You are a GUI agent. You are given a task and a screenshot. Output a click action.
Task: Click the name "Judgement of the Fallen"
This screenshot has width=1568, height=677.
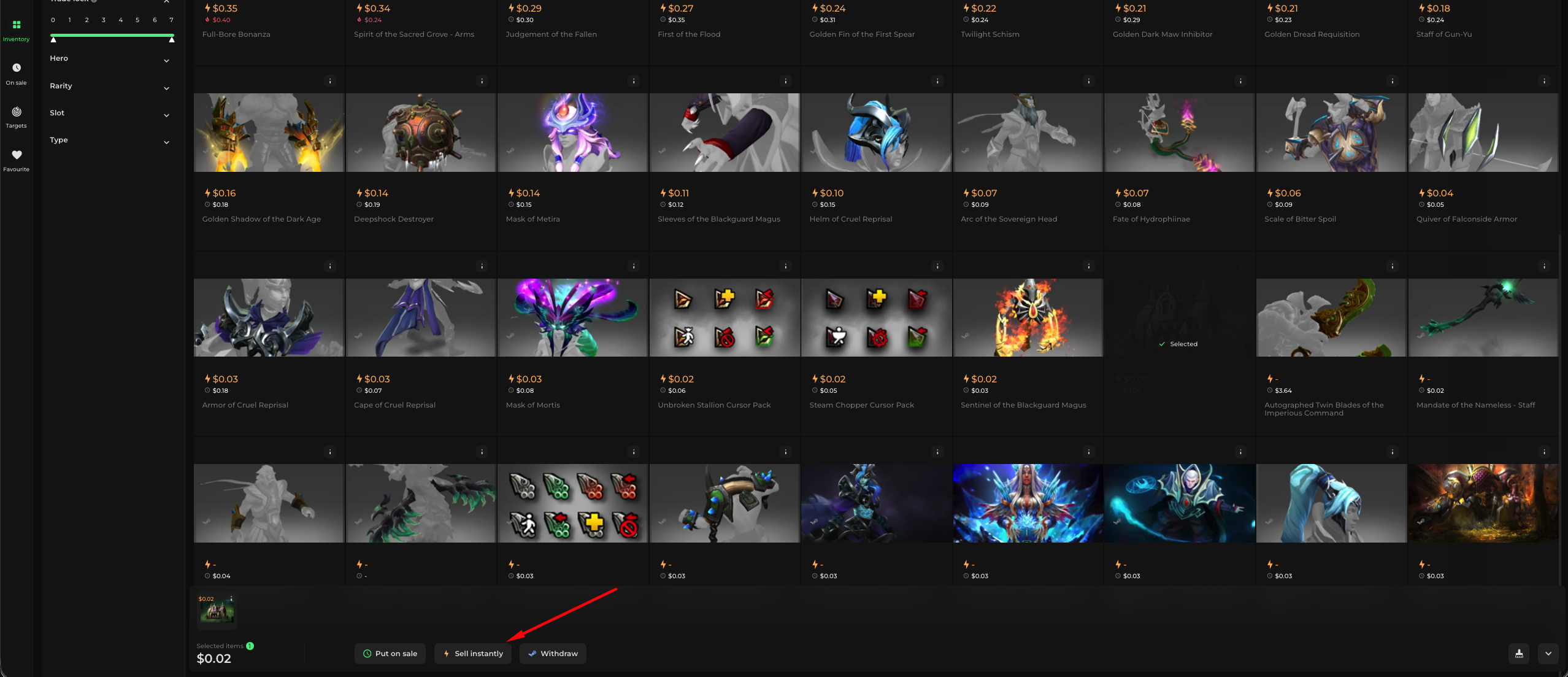point(551,34)
